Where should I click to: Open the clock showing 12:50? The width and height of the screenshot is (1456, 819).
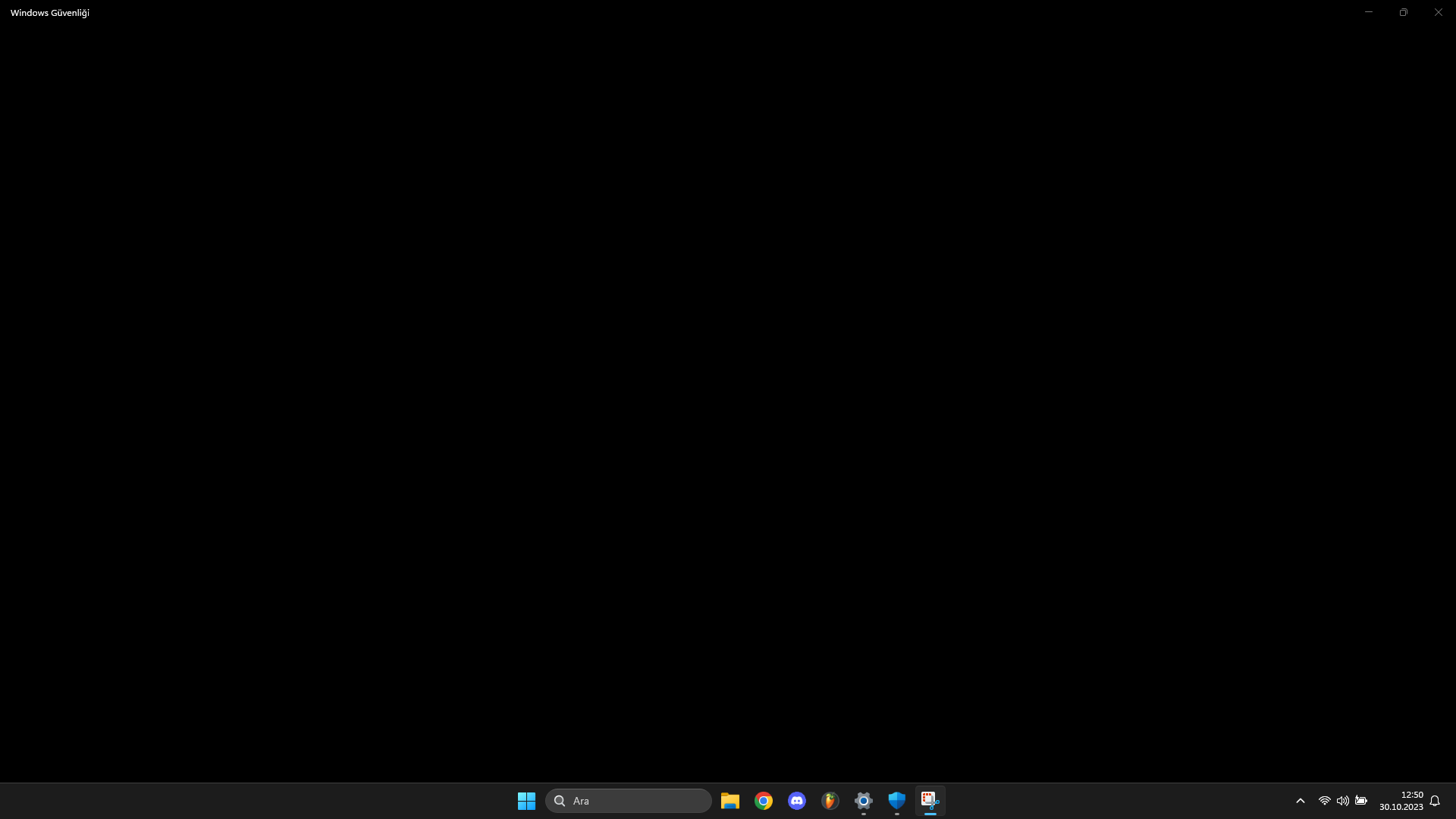point(1401,801)
